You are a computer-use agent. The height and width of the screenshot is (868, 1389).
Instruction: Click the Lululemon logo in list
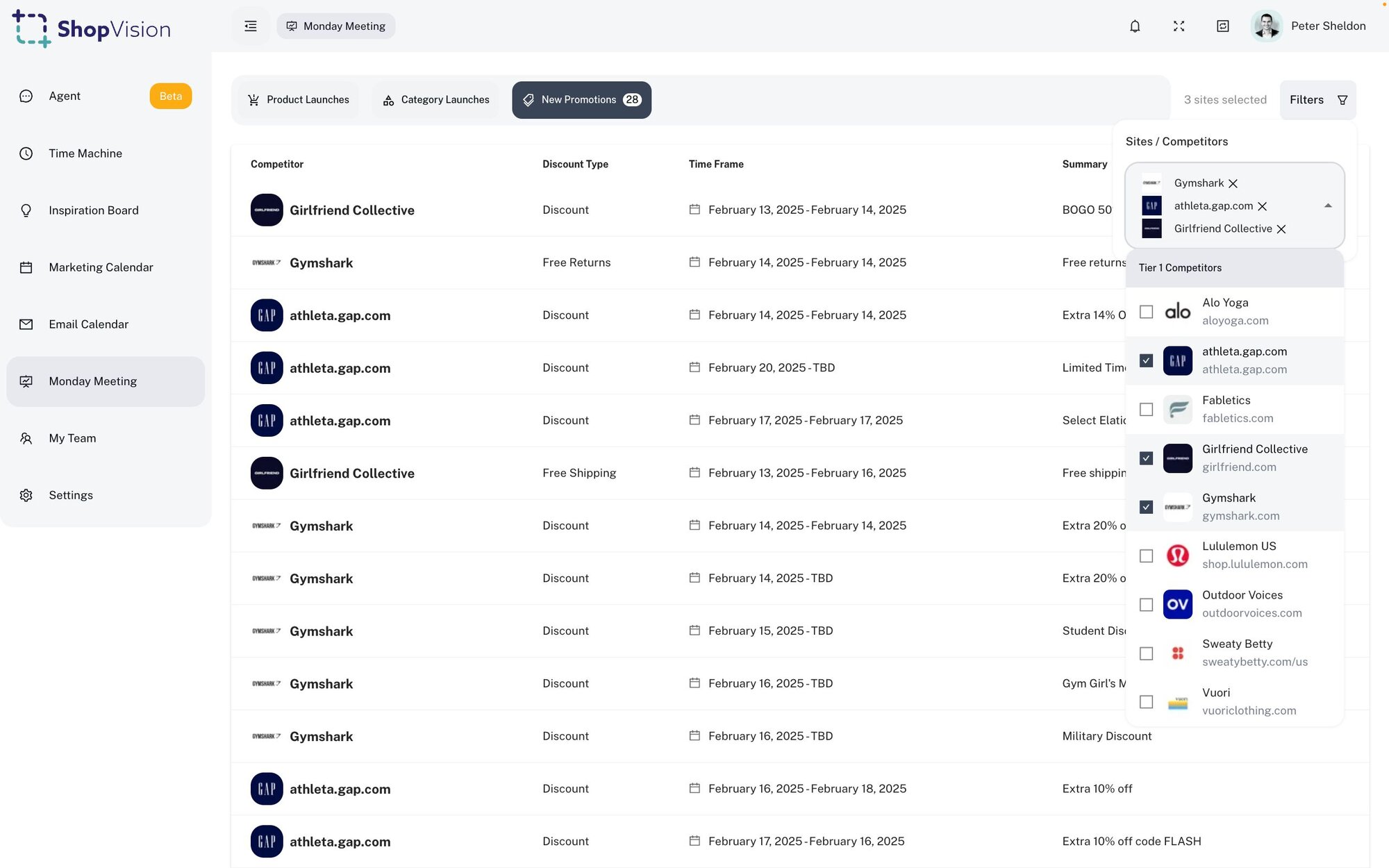point(1178,556)
